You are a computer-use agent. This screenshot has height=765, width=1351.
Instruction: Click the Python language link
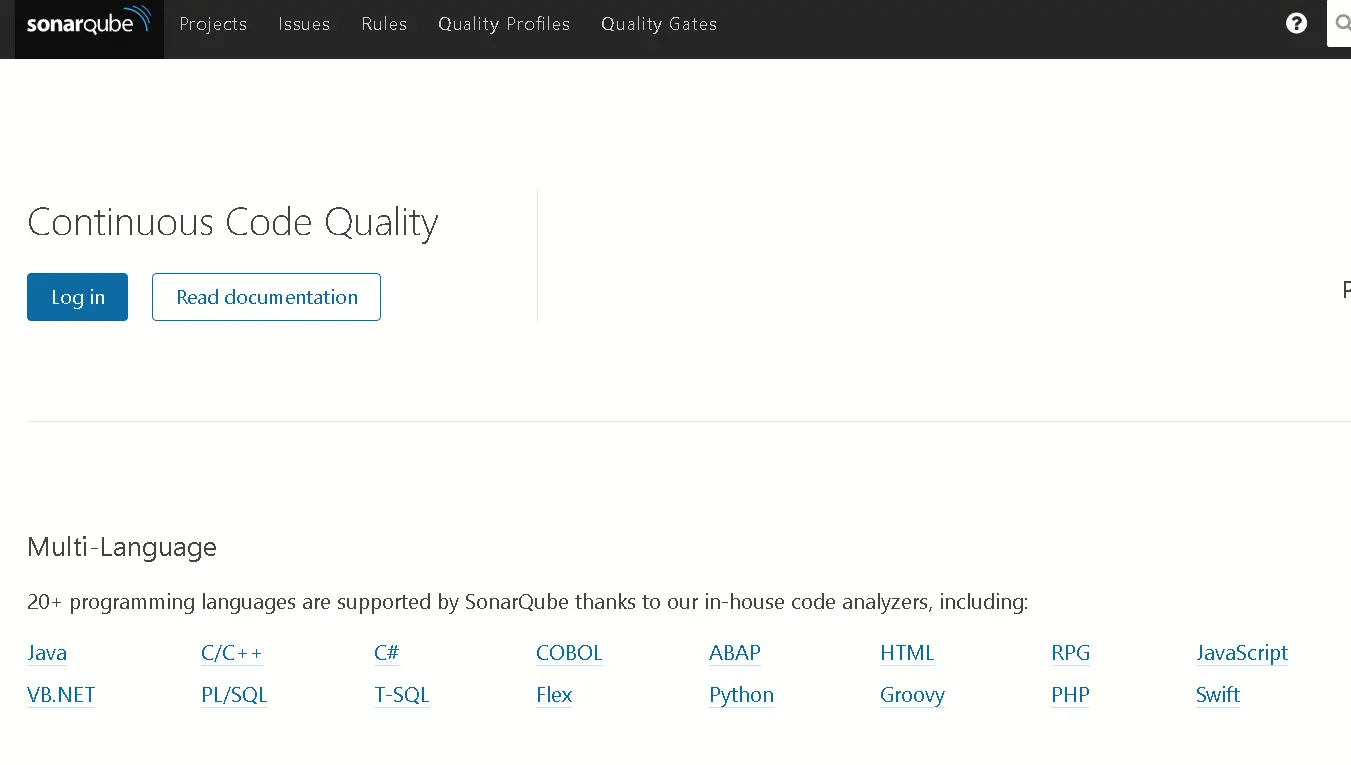[x=741, y=695]
